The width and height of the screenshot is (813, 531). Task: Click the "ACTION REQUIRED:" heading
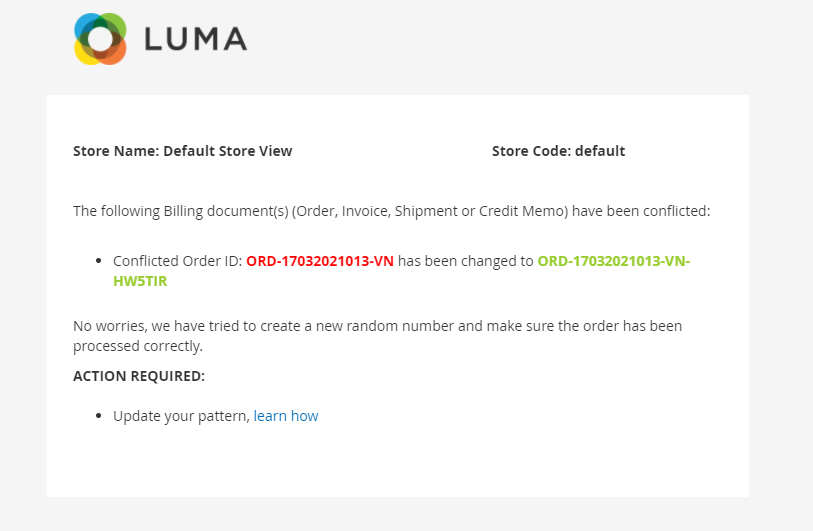[139, 376]
